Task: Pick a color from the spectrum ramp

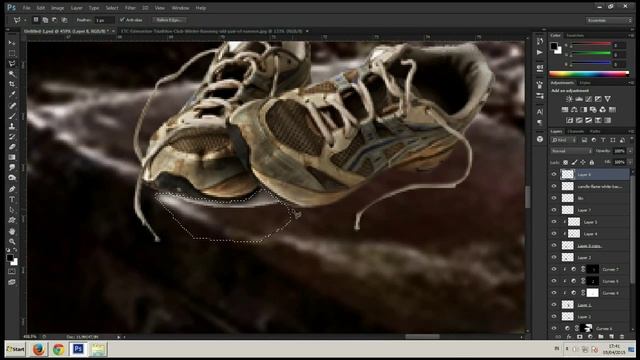Action: (x=589, y=74)
